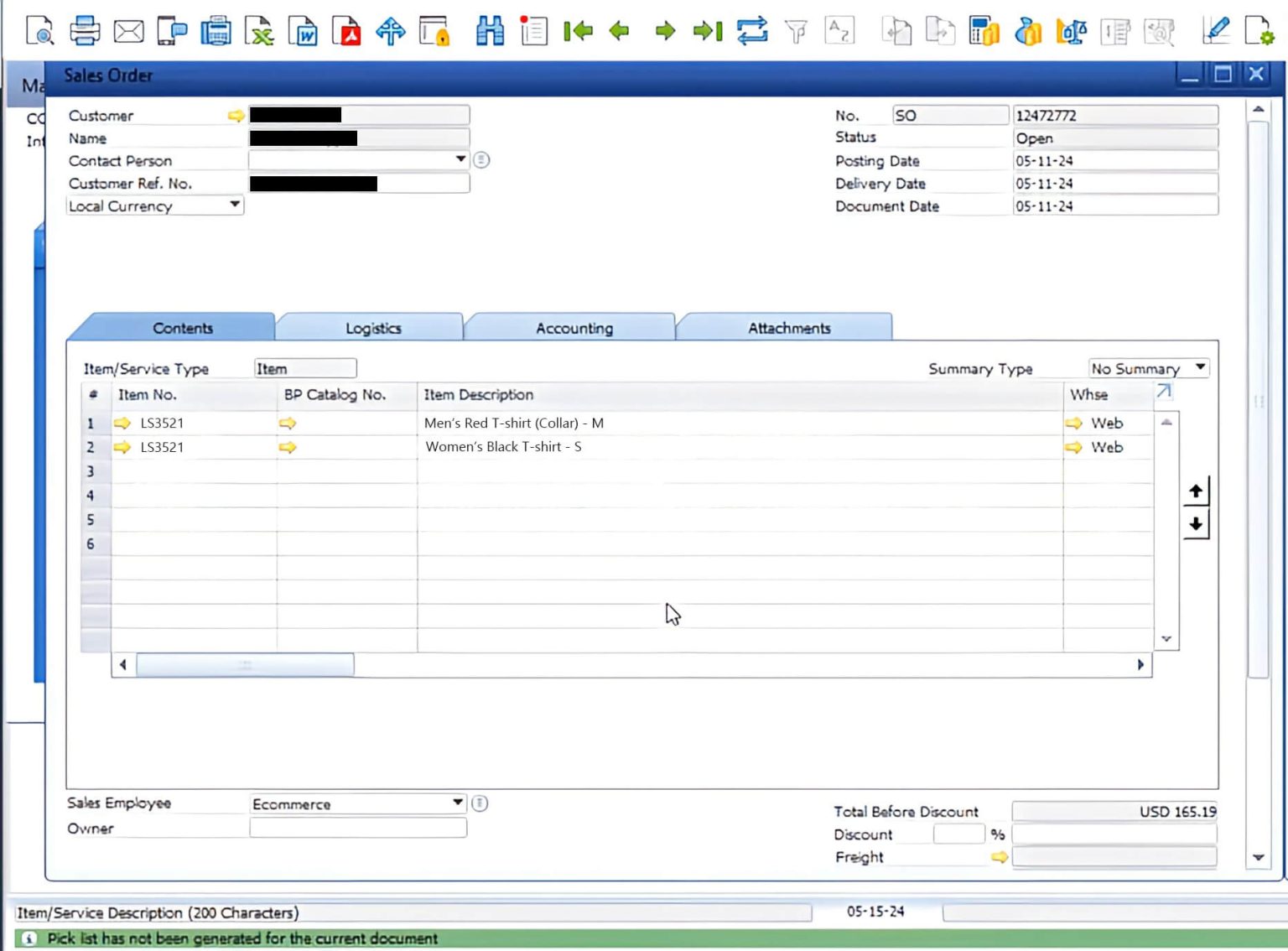Export the sales order to PDF
Viewport: 1288px width, 951px height.
pos(346,31)
